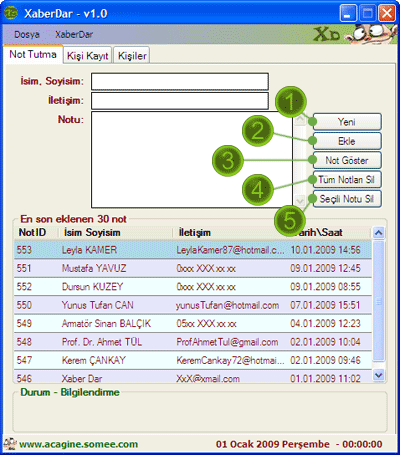Click the Not Göster button
The height and width of the screenshot is (455, 400).
(347, 160)
